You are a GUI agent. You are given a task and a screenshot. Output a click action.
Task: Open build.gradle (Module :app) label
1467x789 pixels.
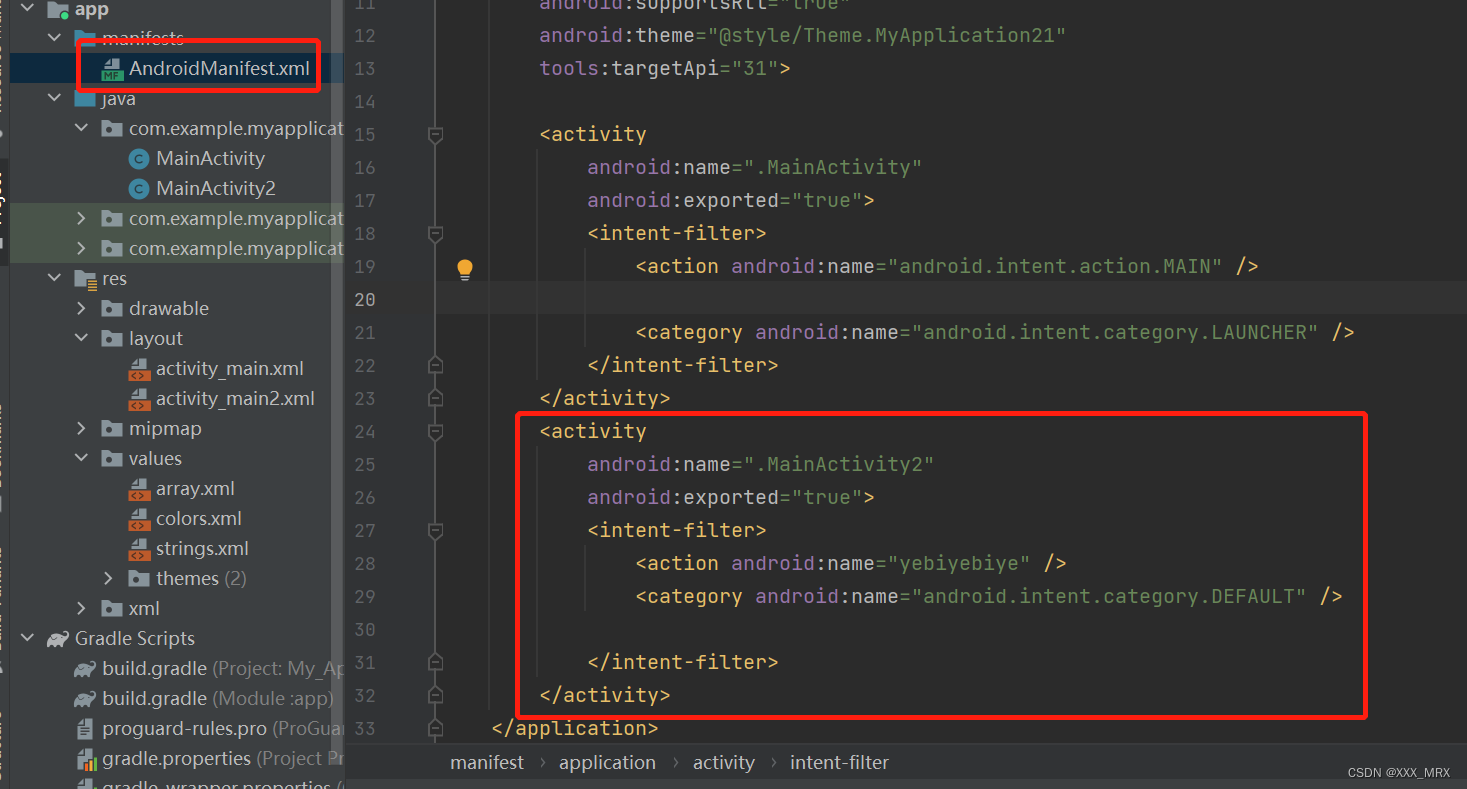[218, 698]
